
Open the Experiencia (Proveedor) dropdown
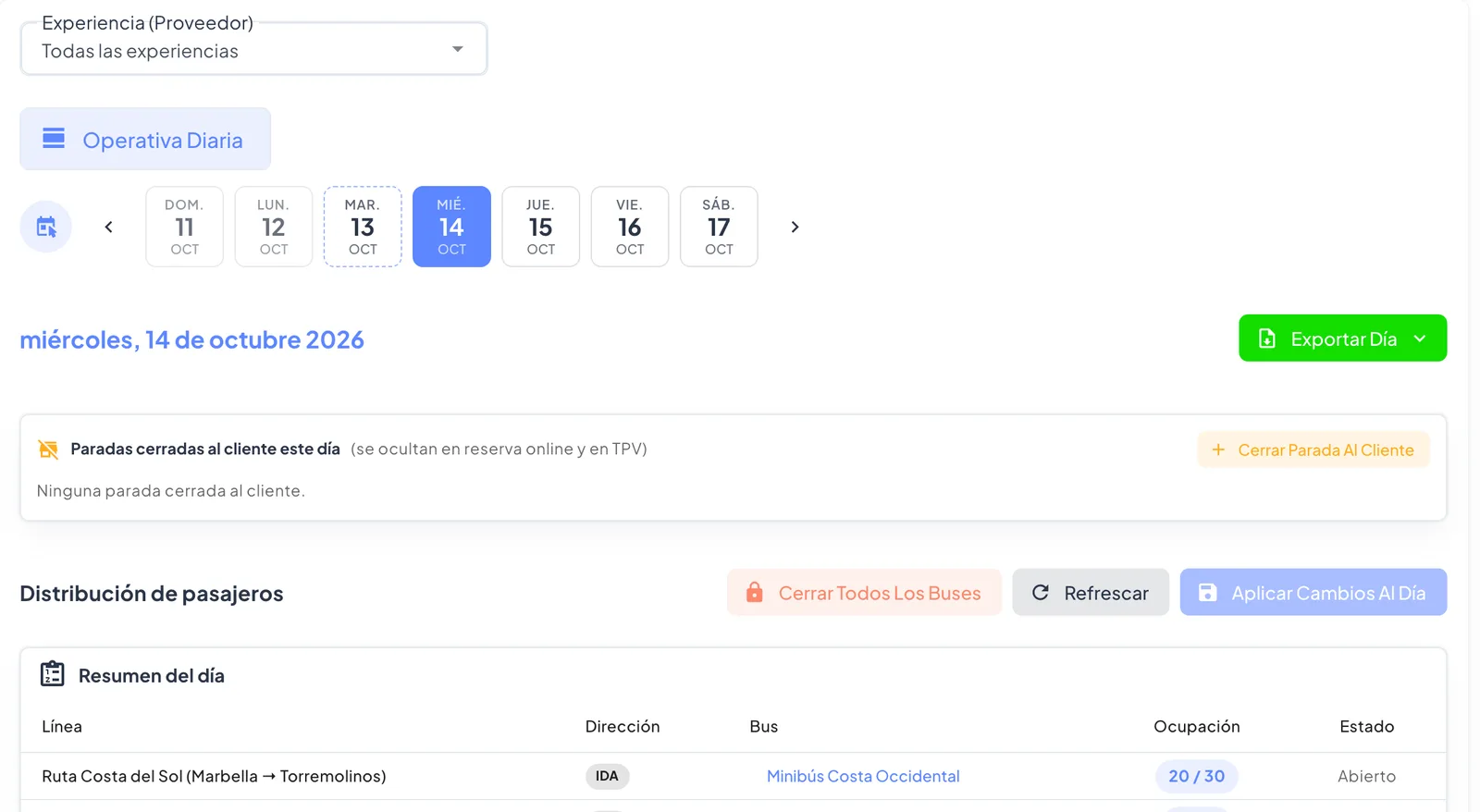pyautogui.click(x=253, y=49)
